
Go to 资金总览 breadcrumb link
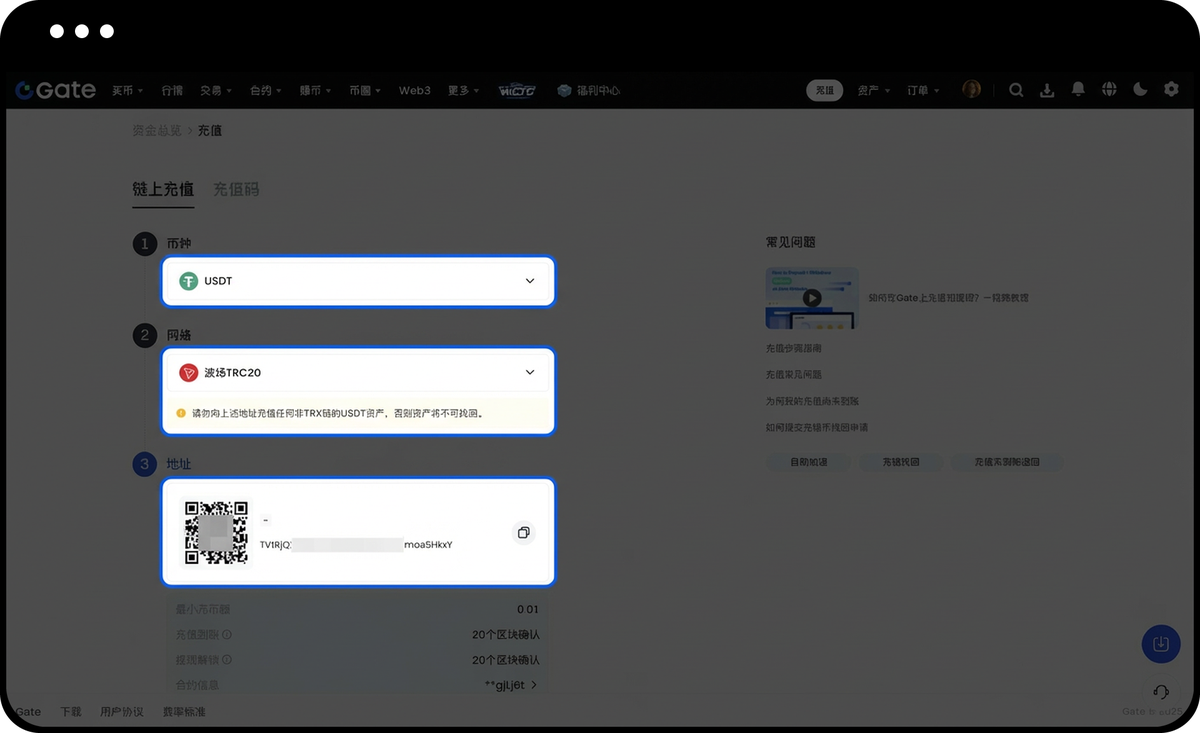157,130
